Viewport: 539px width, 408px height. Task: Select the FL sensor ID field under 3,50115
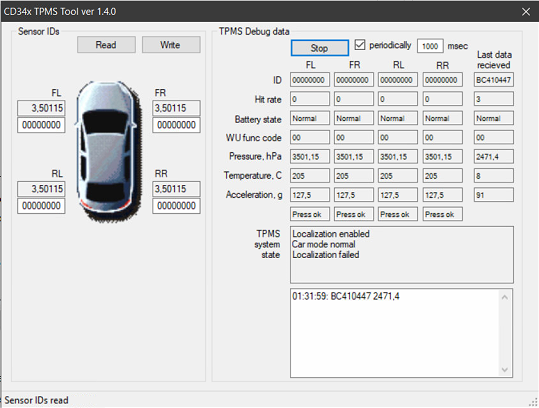[x=41, y=125]
